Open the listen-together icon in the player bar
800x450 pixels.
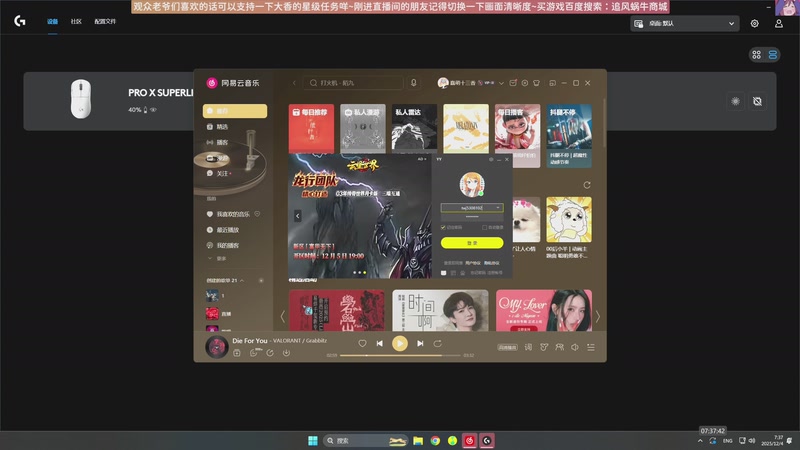point(559,347)
